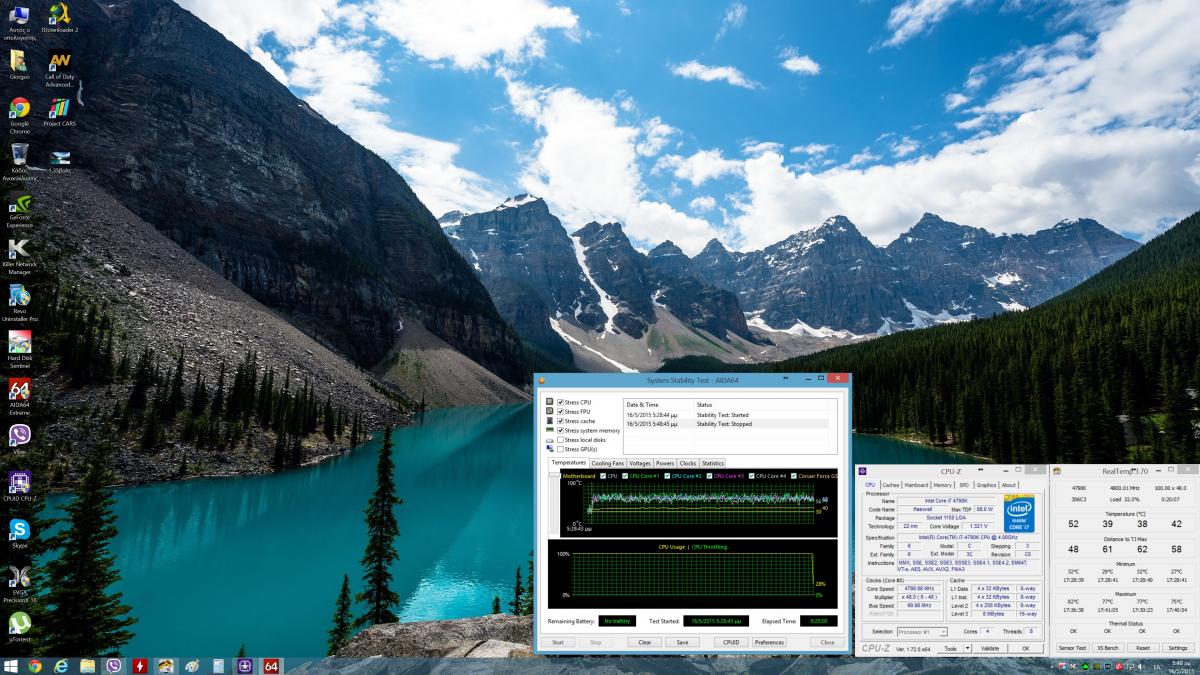Open the Giorgos user folder icon
Viewport: 1200px width, 675px height.
(x=20, y=65)
